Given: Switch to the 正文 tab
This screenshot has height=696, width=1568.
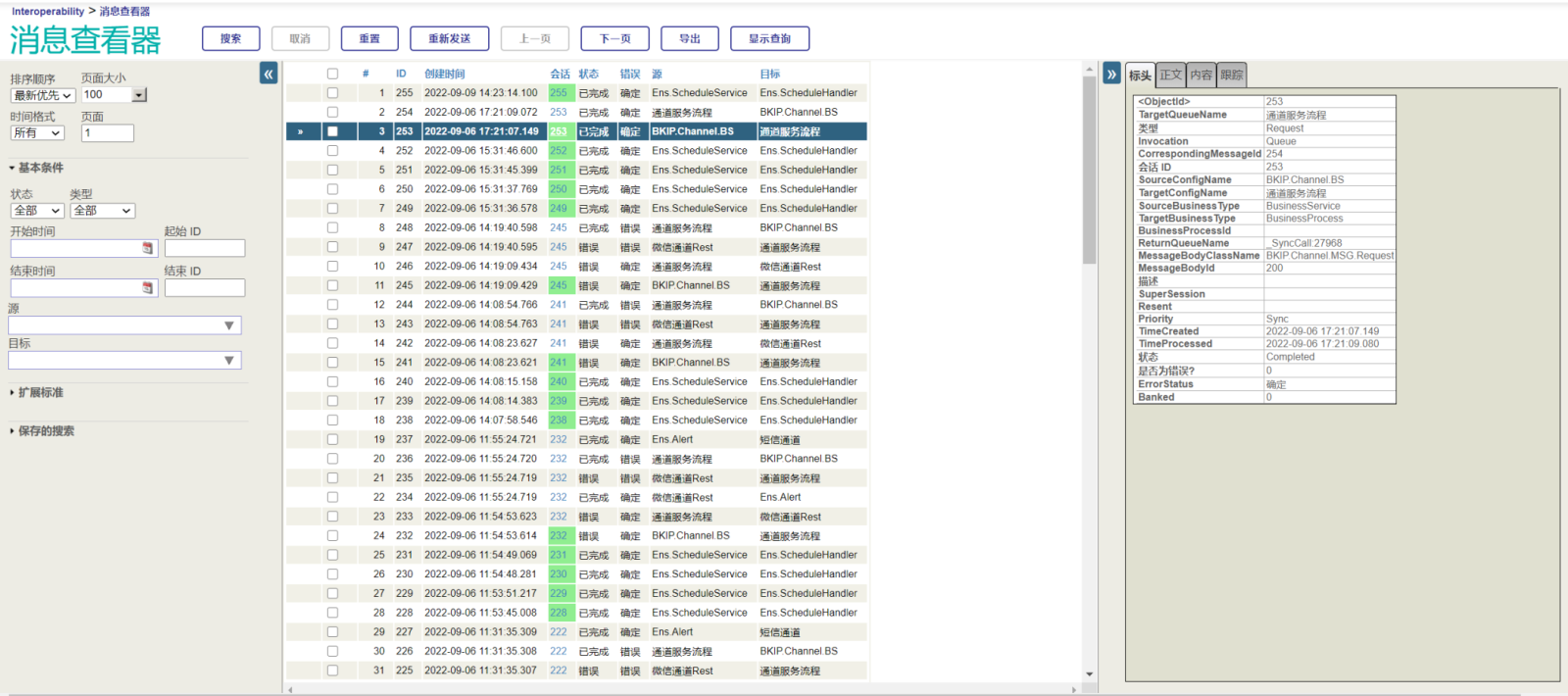Looking at the screenshot, I should [1171, 75].
